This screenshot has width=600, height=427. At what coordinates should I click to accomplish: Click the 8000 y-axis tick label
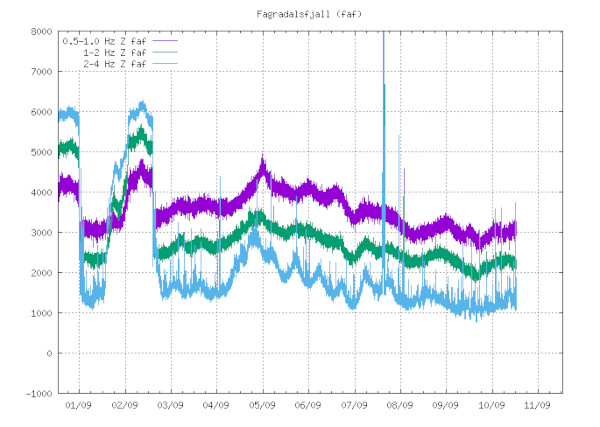click(40, 32)
